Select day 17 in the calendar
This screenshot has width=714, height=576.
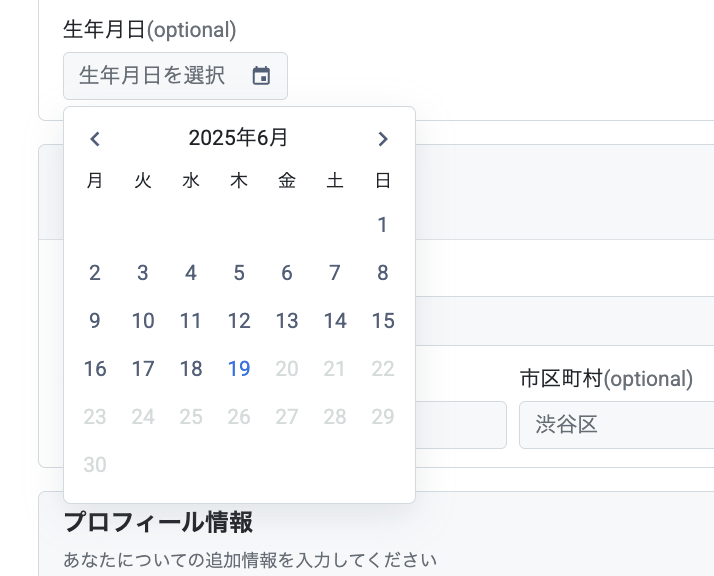143,368
